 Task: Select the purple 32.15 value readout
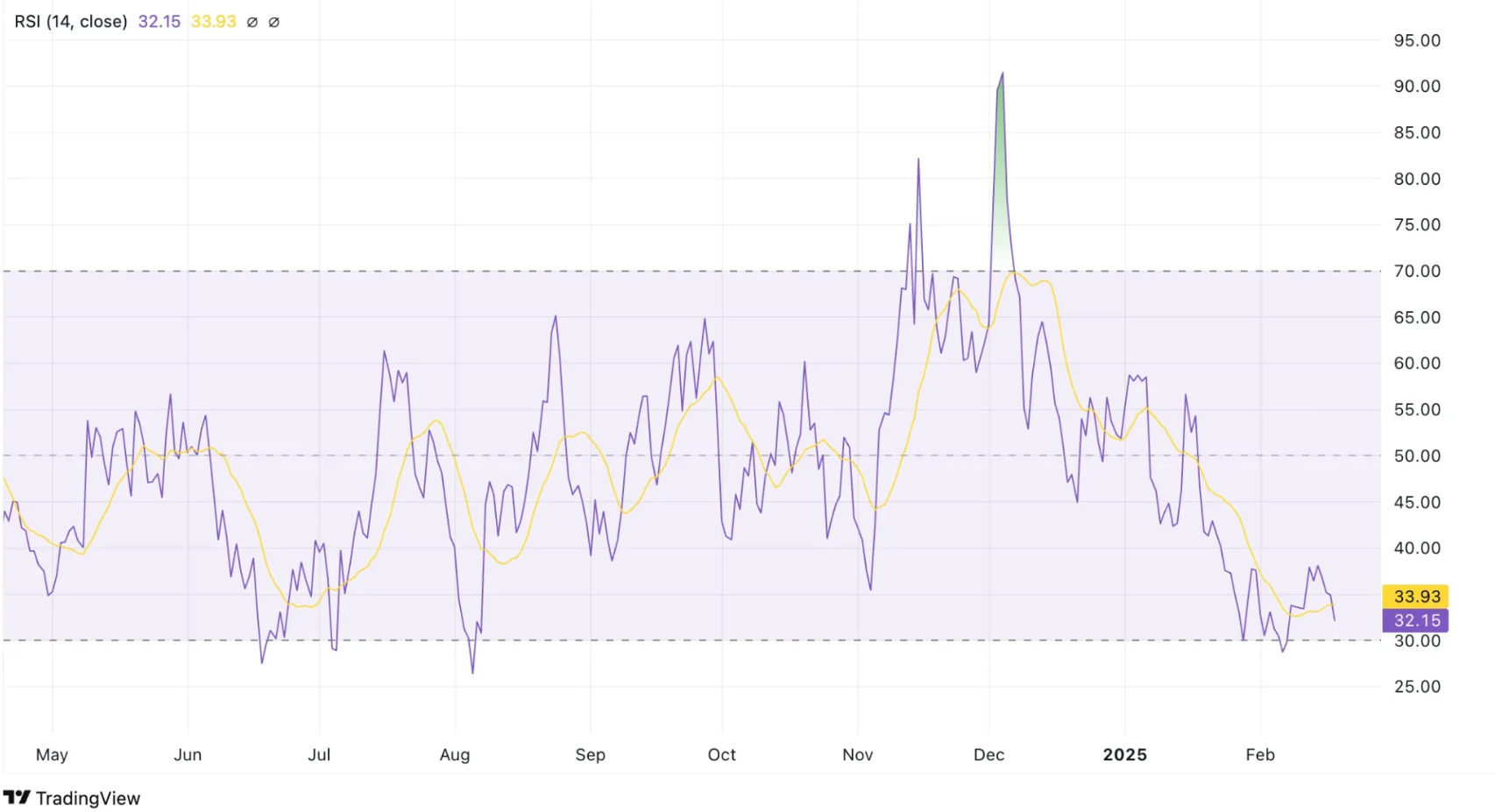tap(159, 21)
